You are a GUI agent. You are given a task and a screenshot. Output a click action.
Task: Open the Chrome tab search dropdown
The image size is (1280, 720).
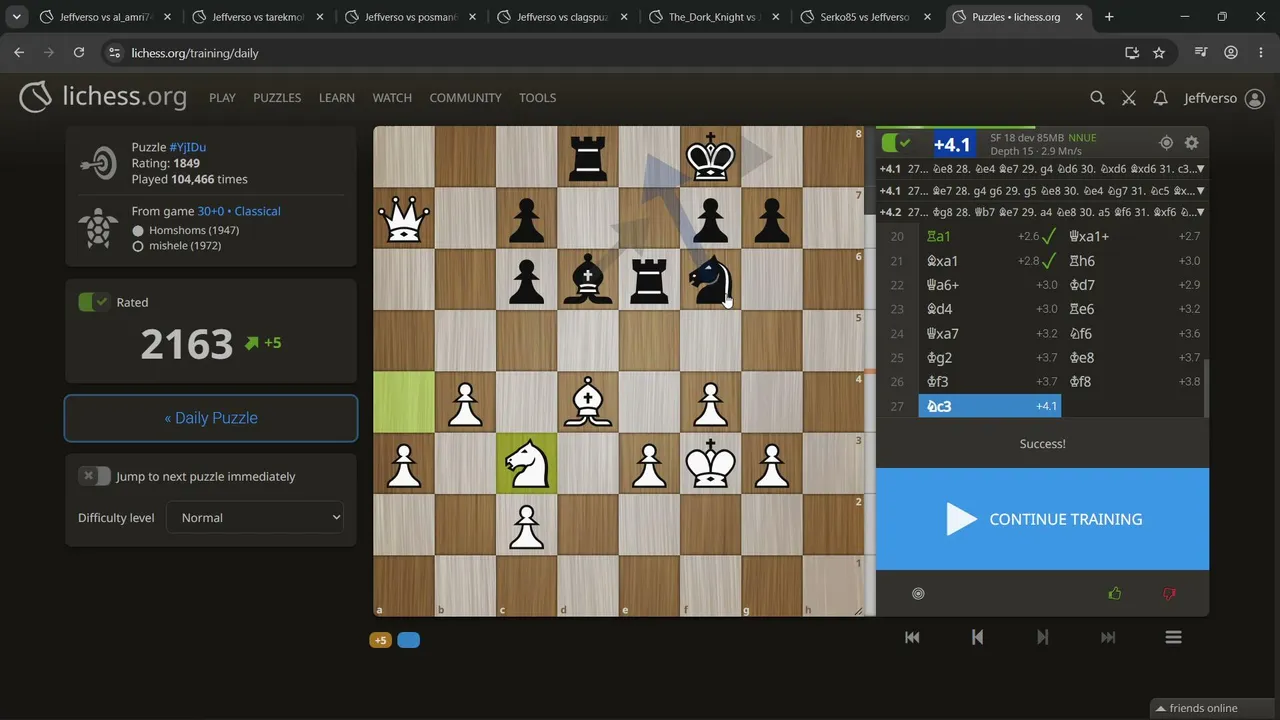point(16,17)
